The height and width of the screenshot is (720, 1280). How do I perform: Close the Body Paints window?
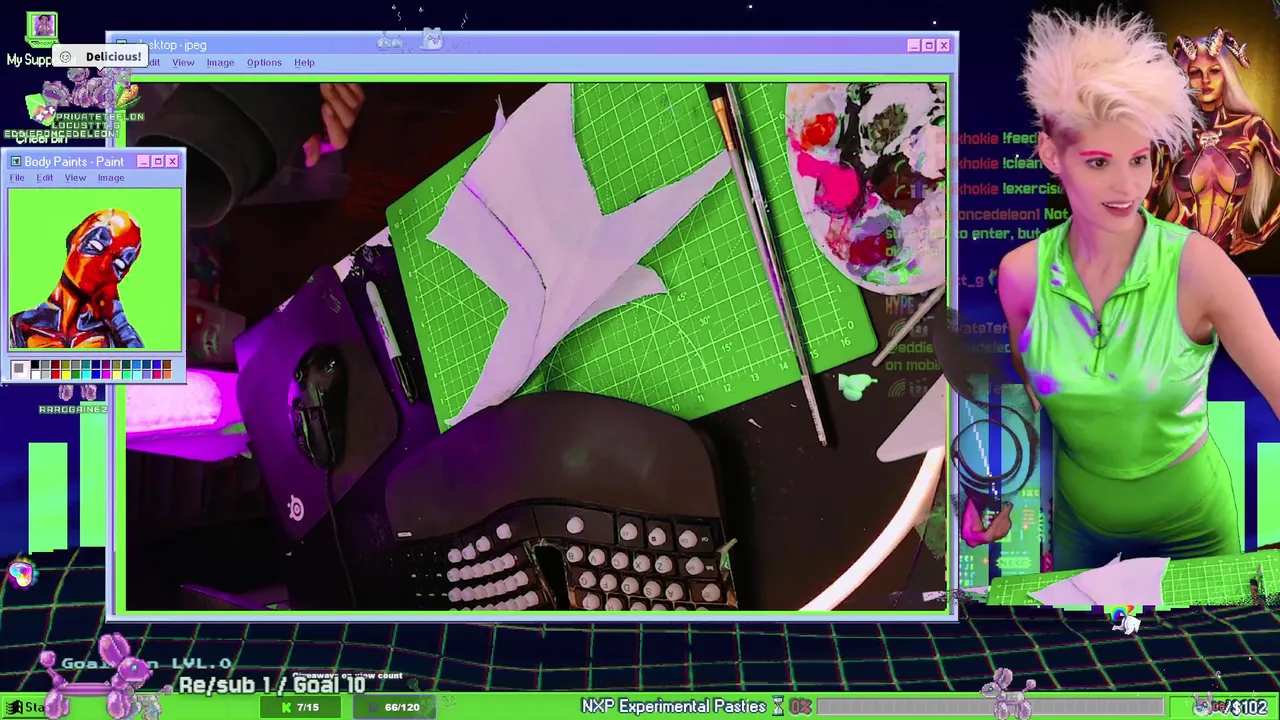172,161
